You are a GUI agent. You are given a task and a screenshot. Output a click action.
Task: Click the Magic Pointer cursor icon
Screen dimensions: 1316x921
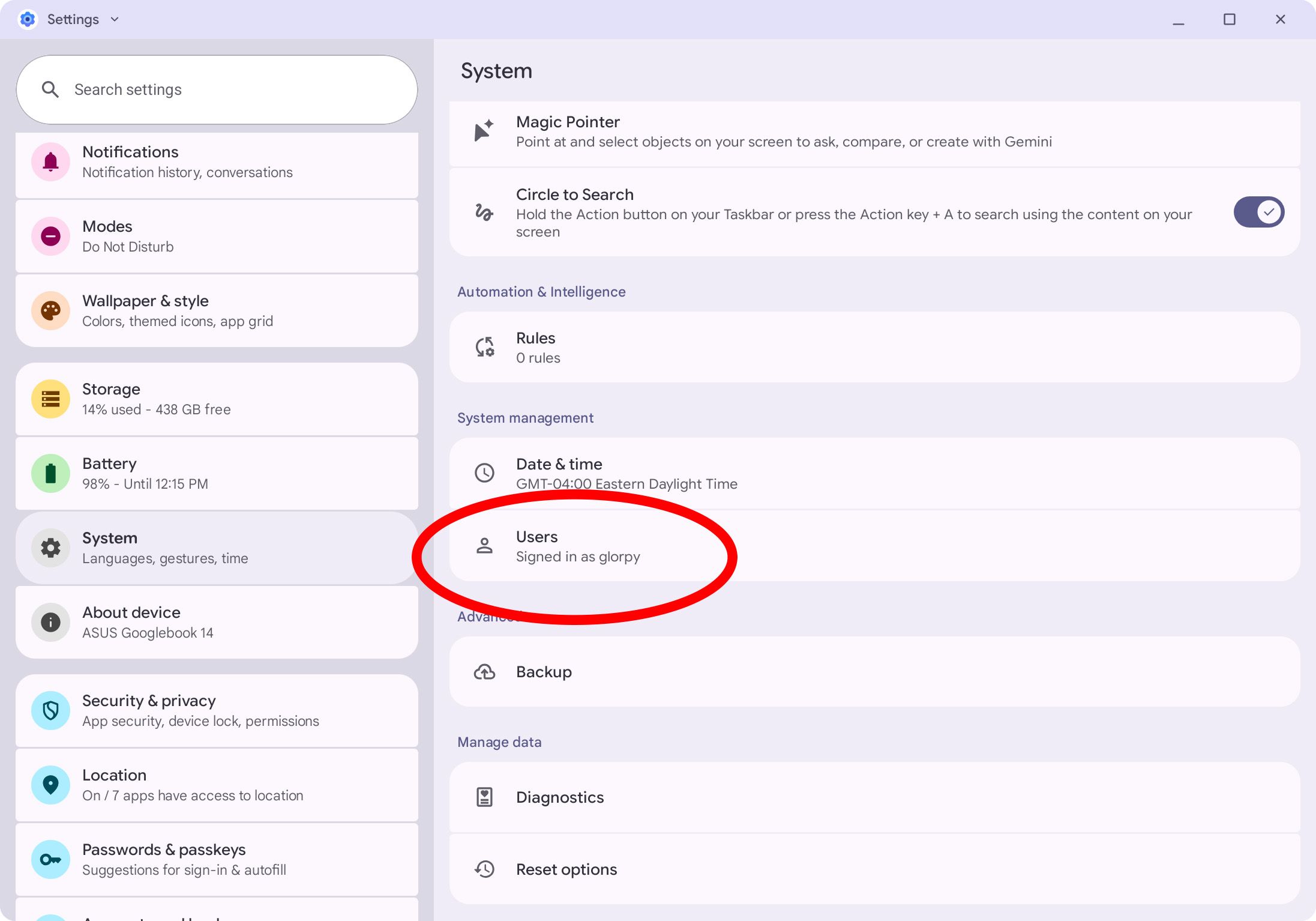[x=484, y=130]
